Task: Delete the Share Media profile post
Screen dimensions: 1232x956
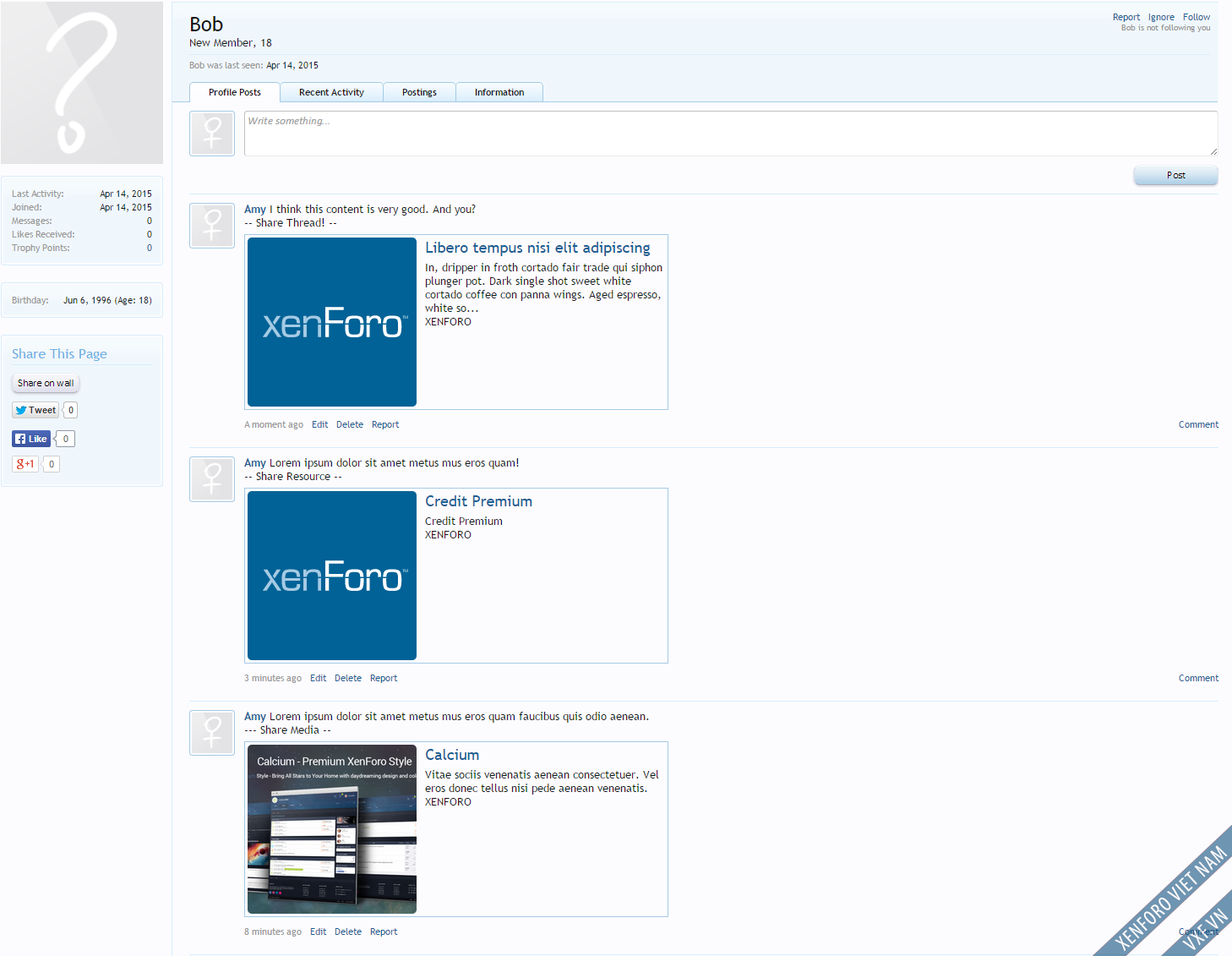Action: pos(348,931)
